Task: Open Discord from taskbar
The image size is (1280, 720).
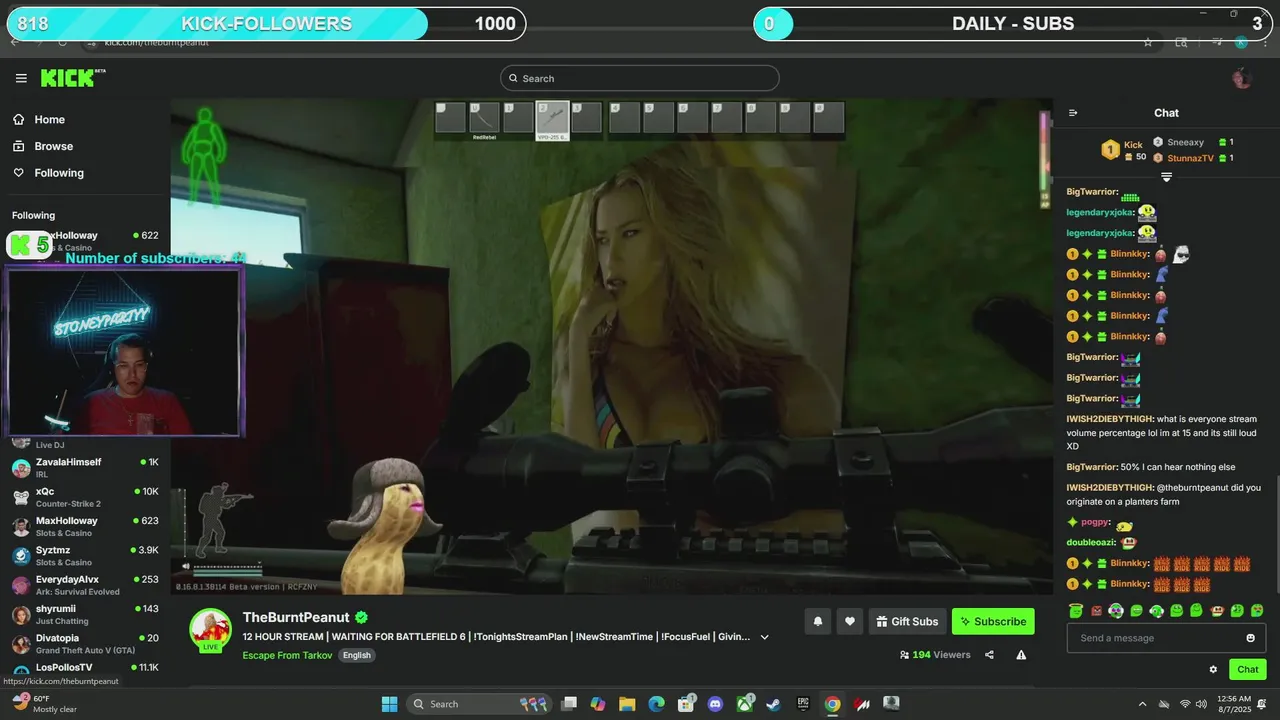Action: [x=715, y=704]
